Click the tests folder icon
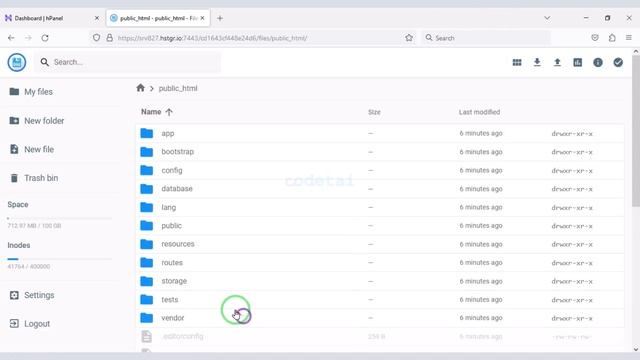Image resolution: width=640 pixels, height=360 pixels. pyautogui.click(x=147, y=300)
